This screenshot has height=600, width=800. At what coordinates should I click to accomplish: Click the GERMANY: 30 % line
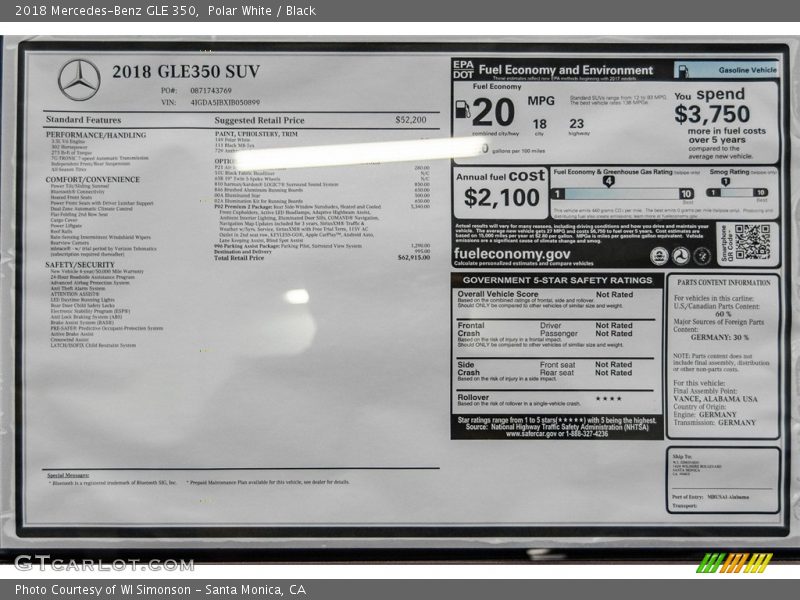pyautogui.click(x=719, y=338)
